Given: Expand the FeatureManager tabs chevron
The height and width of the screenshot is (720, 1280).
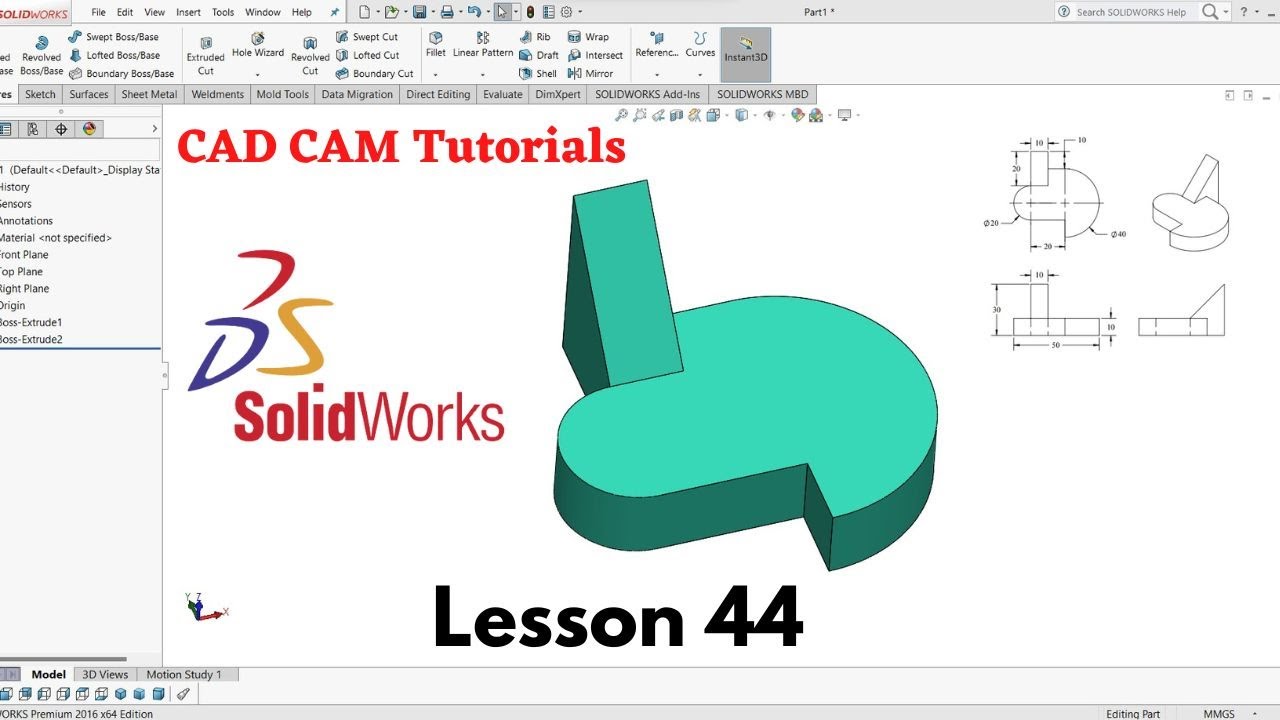Looking at the screenshot, I should click(154, 129).
